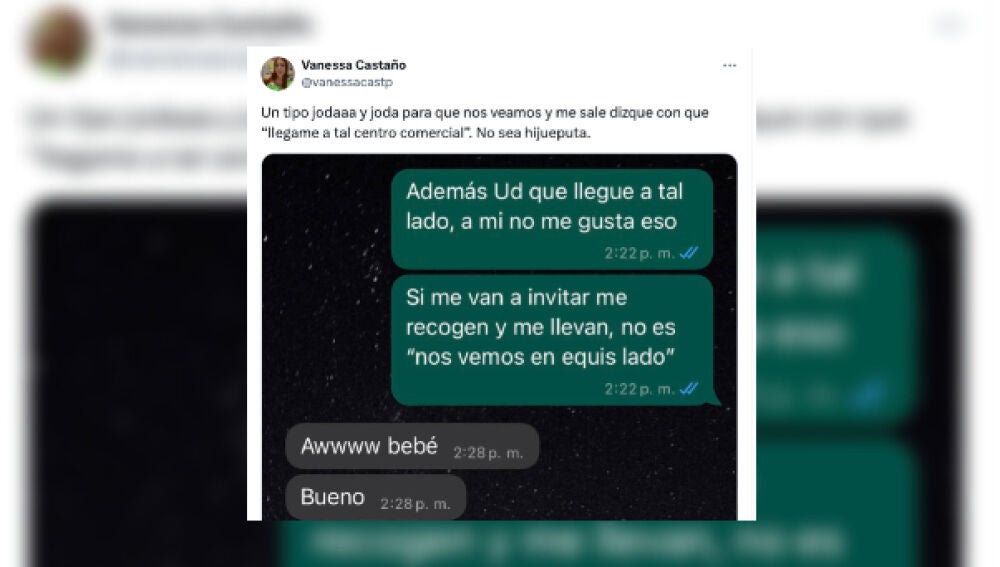Image resolution: width=1000 pixels, height=567 pixels.
Task: Open the three-dot more menu on Vanessa's tweet
Action: [x=730, y=66]
